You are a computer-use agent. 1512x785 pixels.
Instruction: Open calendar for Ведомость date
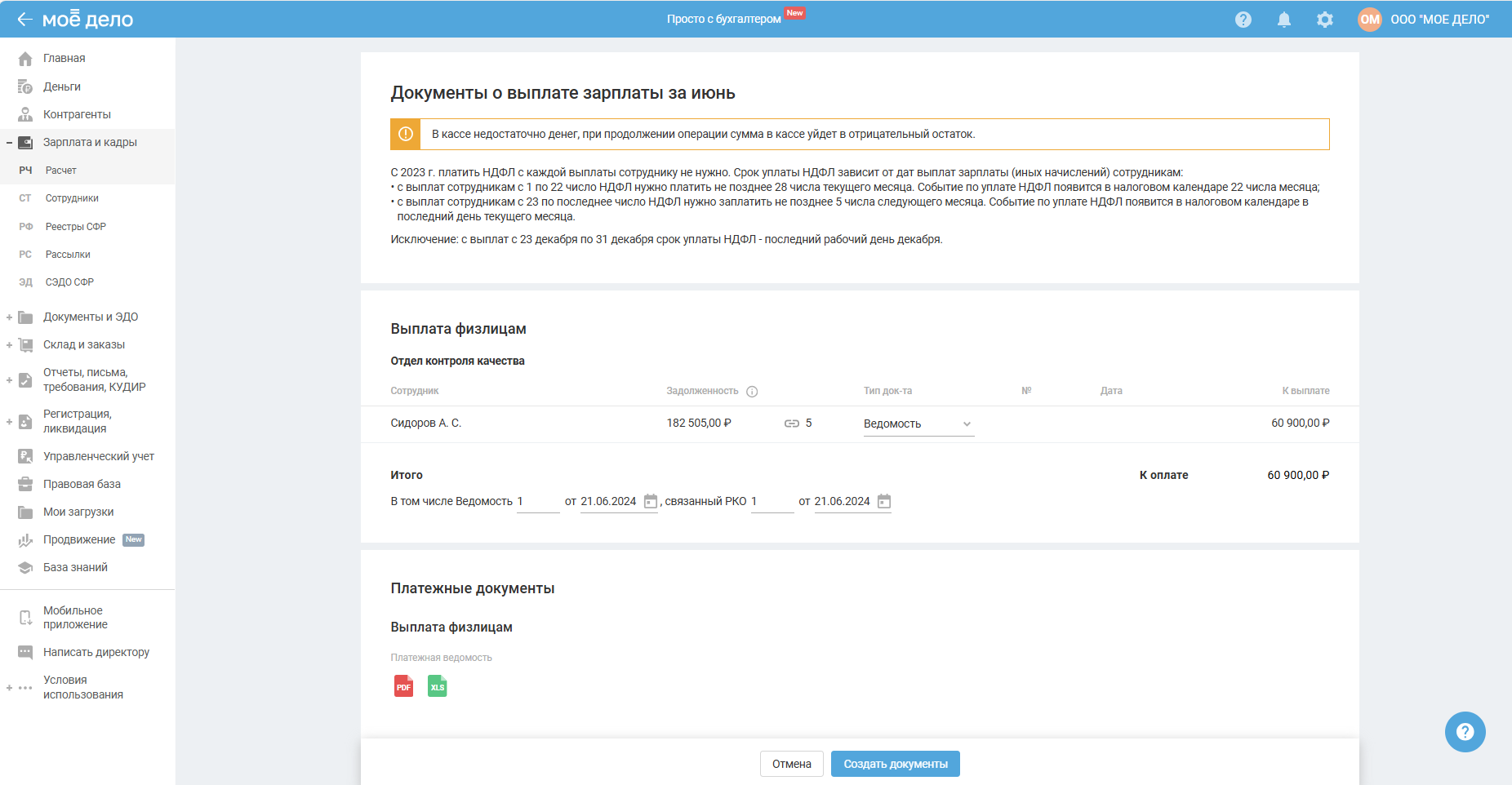click(651, 501)
